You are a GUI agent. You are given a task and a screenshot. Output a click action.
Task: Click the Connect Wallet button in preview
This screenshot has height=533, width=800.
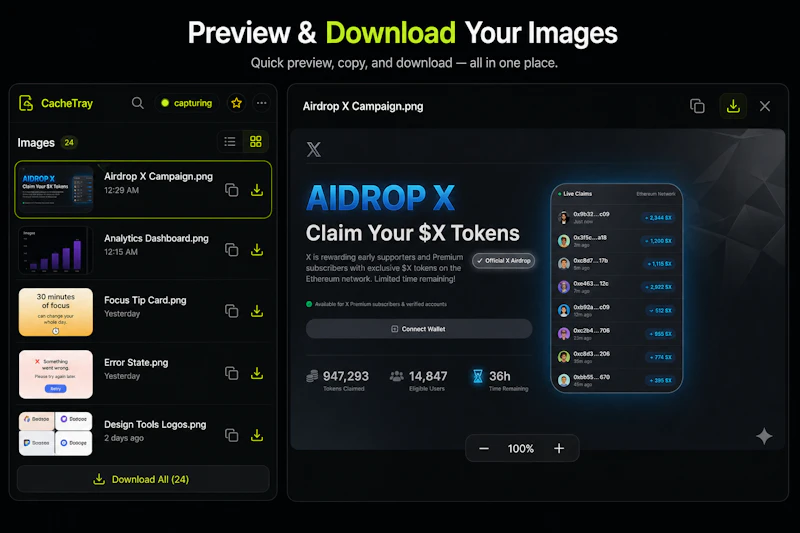[419, 329]
